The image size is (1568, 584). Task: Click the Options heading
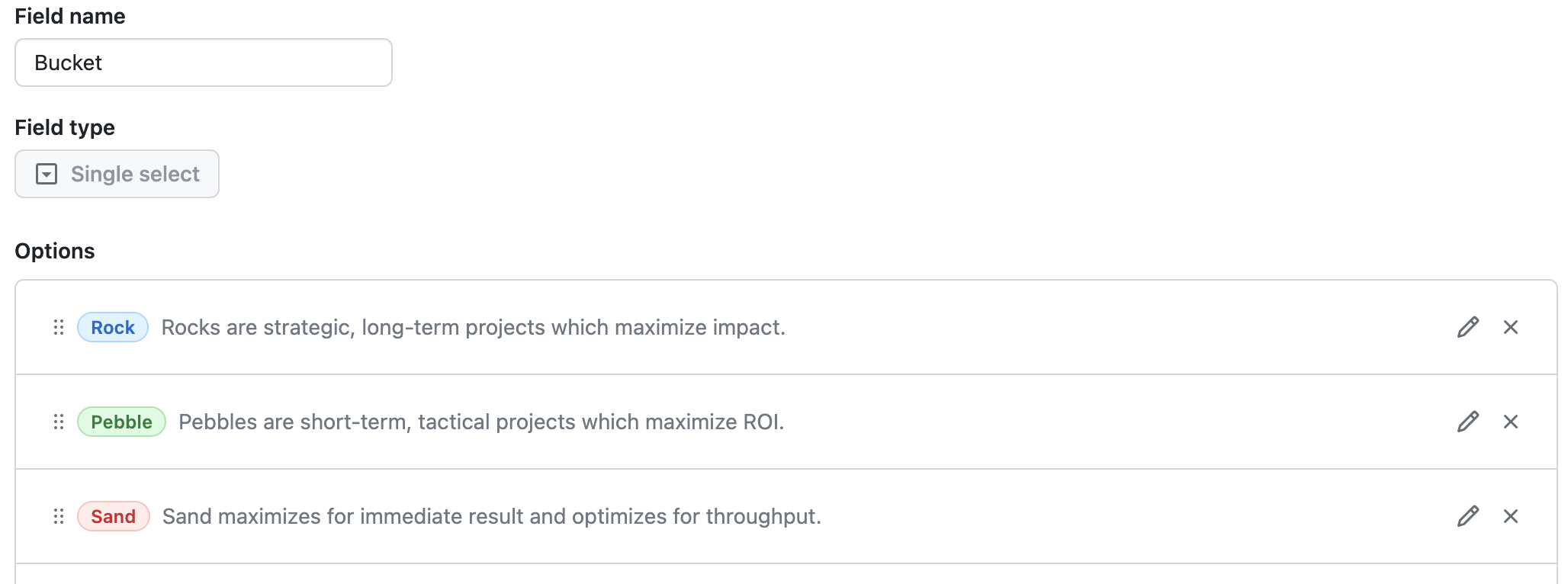point(55,251)
